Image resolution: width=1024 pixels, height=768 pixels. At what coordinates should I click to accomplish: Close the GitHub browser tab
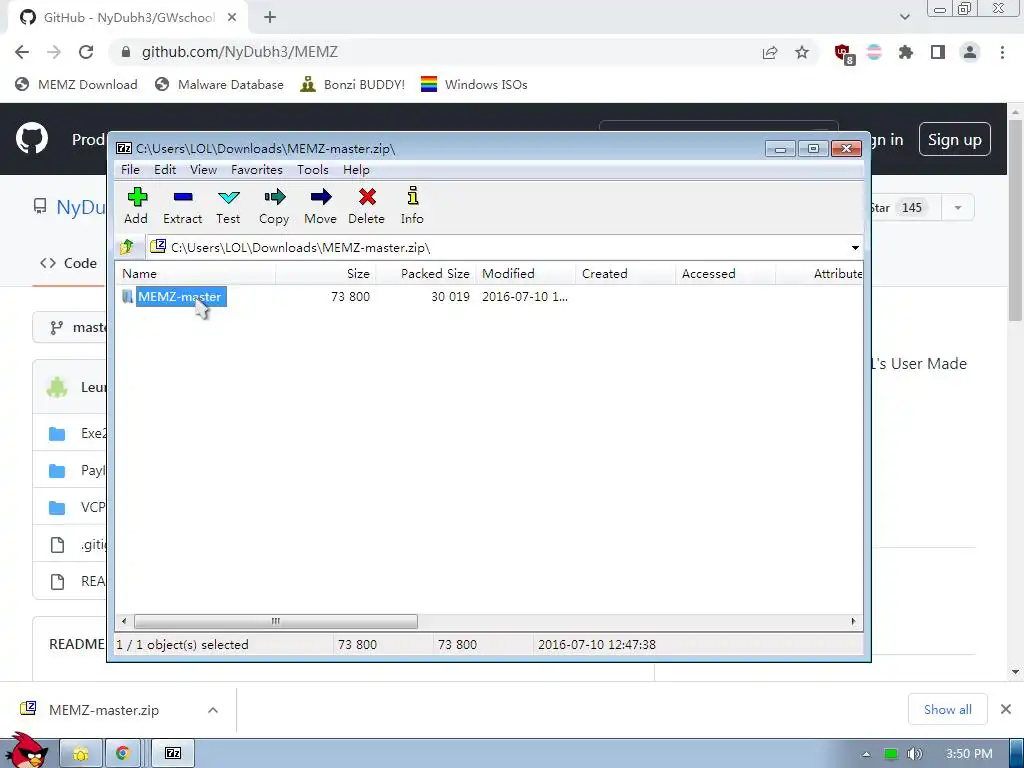(232, 18)
